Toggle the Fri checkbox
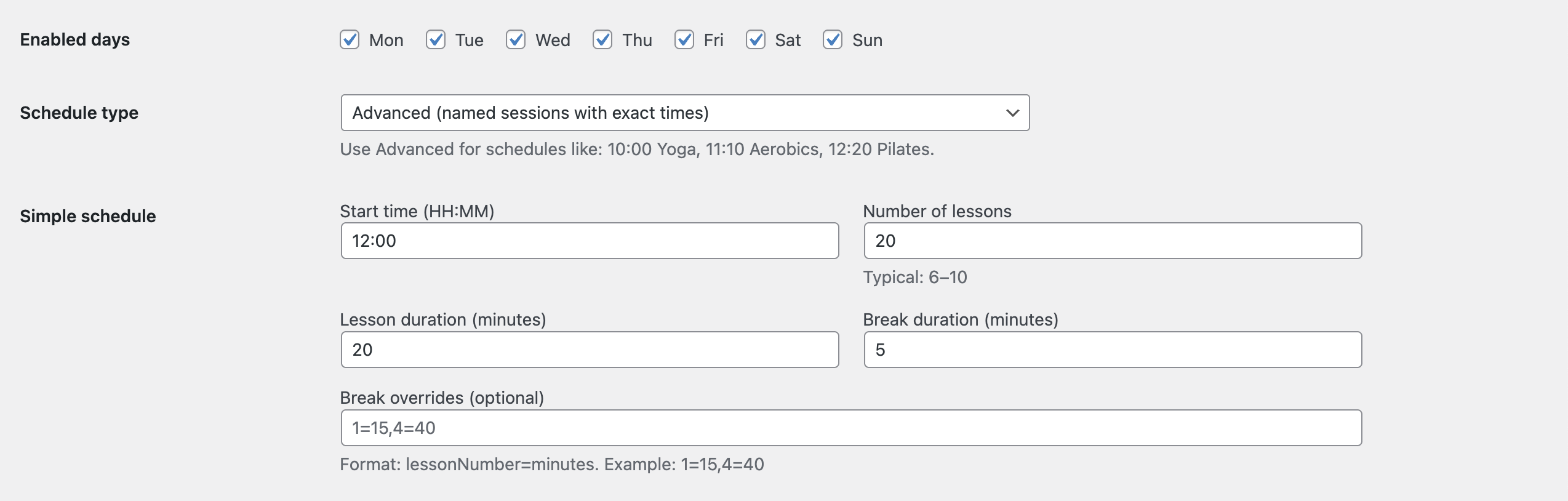This screenshot has width=1568, height=501. tap(684, 40)
